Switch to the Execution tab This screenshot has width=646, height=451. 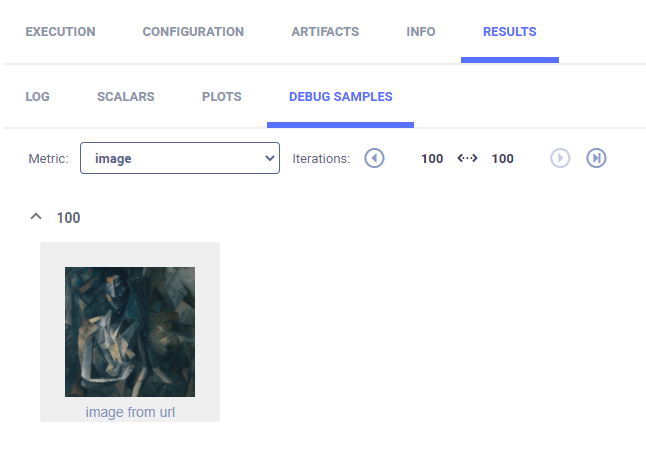click(x=60, y=32)
